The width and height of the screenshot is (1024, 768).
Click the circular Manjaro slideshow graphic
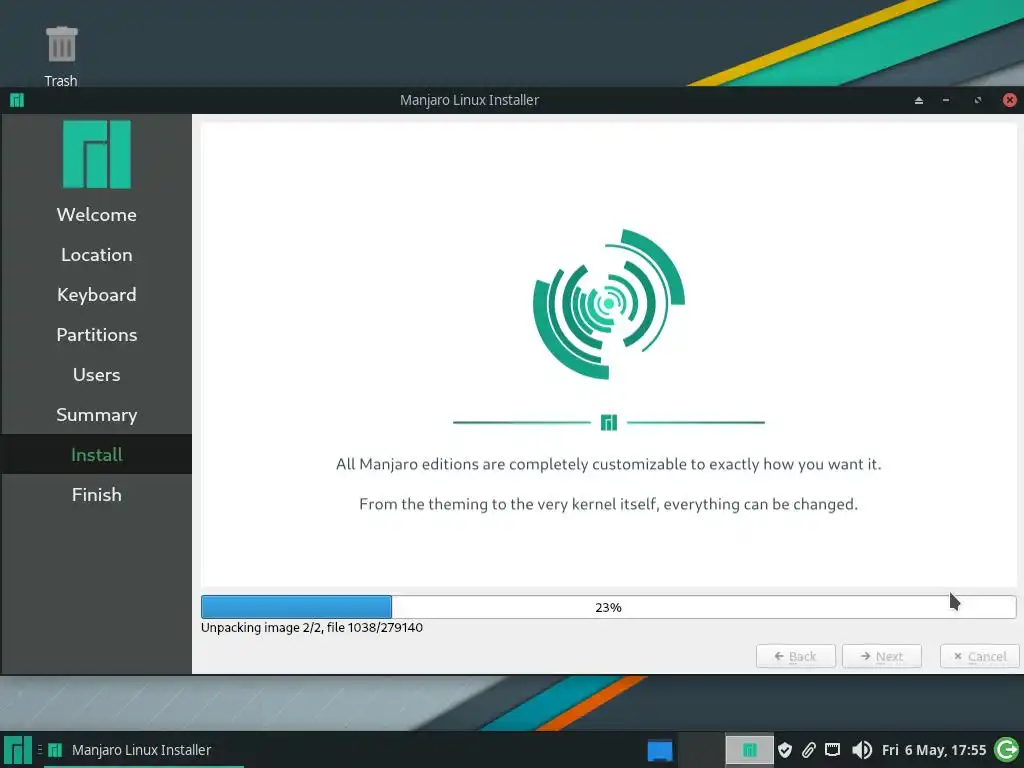click(609, 304)
